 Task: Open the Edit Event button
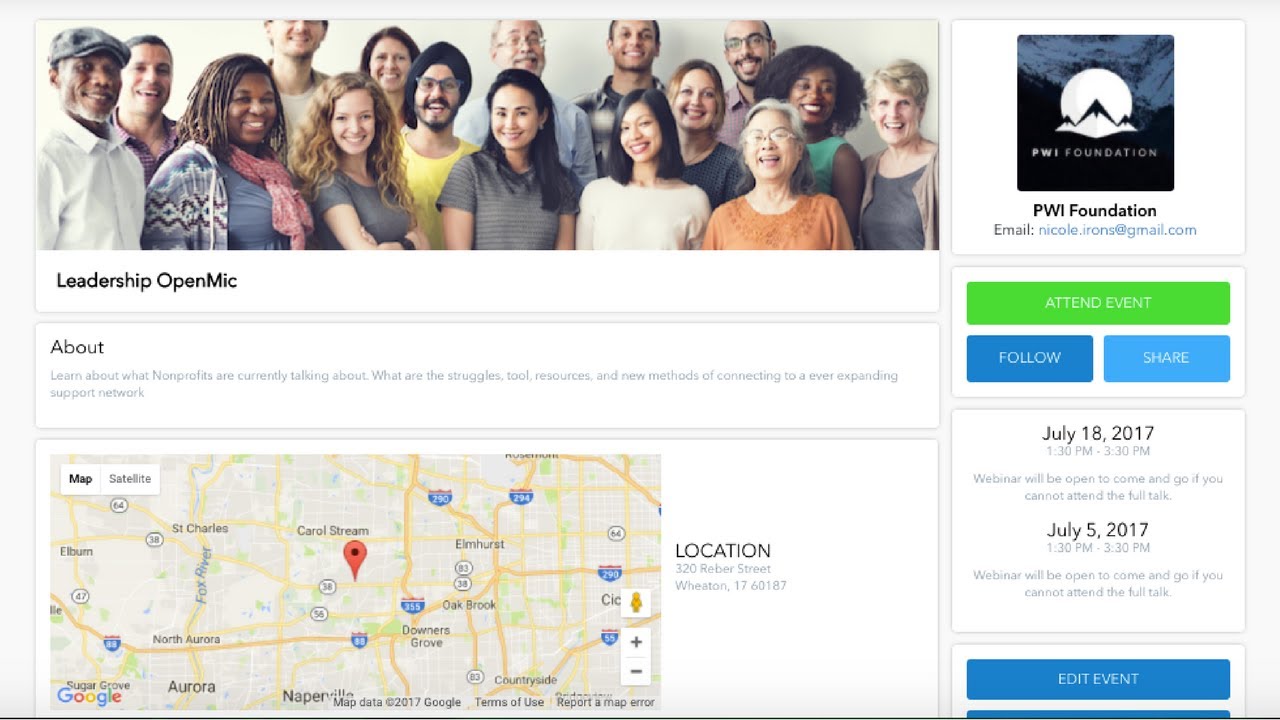coord(1098,679)
